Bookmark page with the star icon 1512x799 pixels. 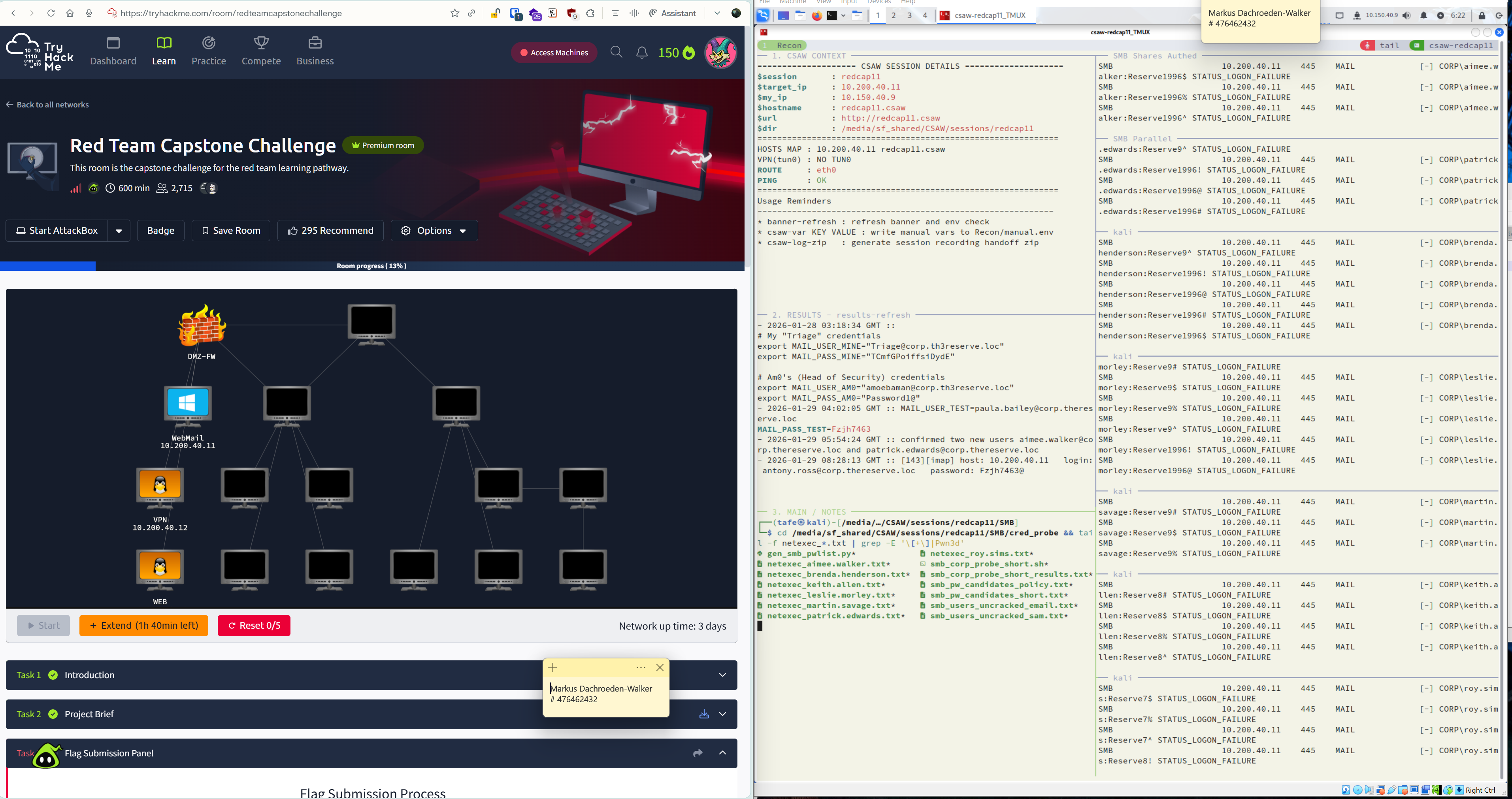point(454,13)
